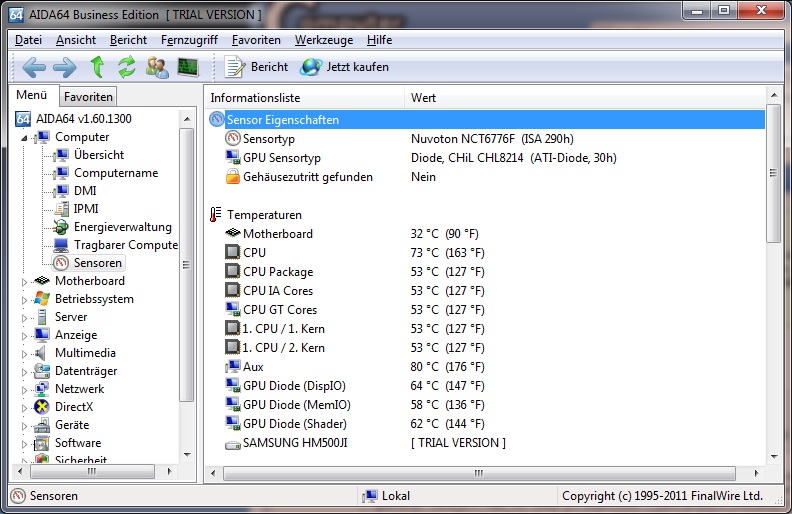
Task: Open the Fernzugriff menu
Action: click(189, 40)
